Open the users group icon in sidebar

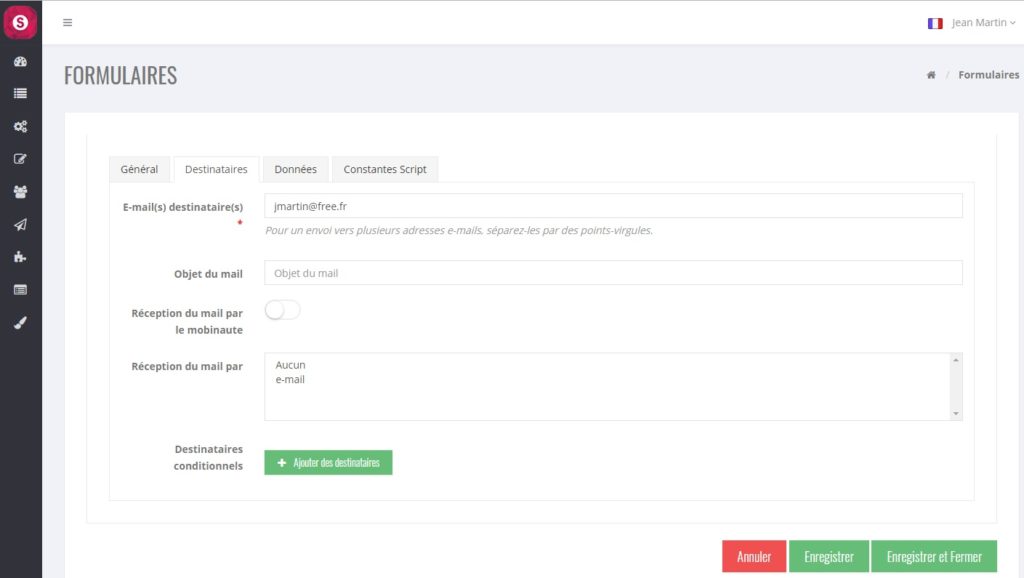[x=20, y=191]
